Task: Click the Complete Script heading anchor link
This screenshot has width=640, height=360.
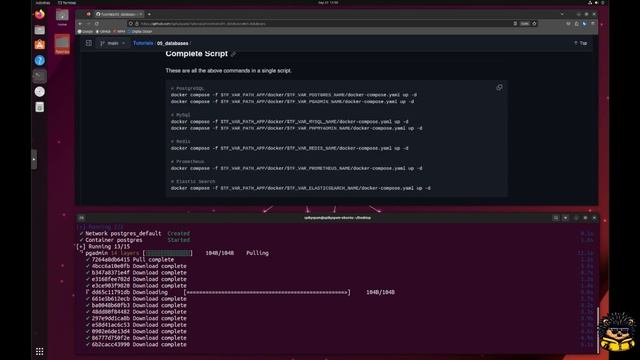Action: [233, 54]
